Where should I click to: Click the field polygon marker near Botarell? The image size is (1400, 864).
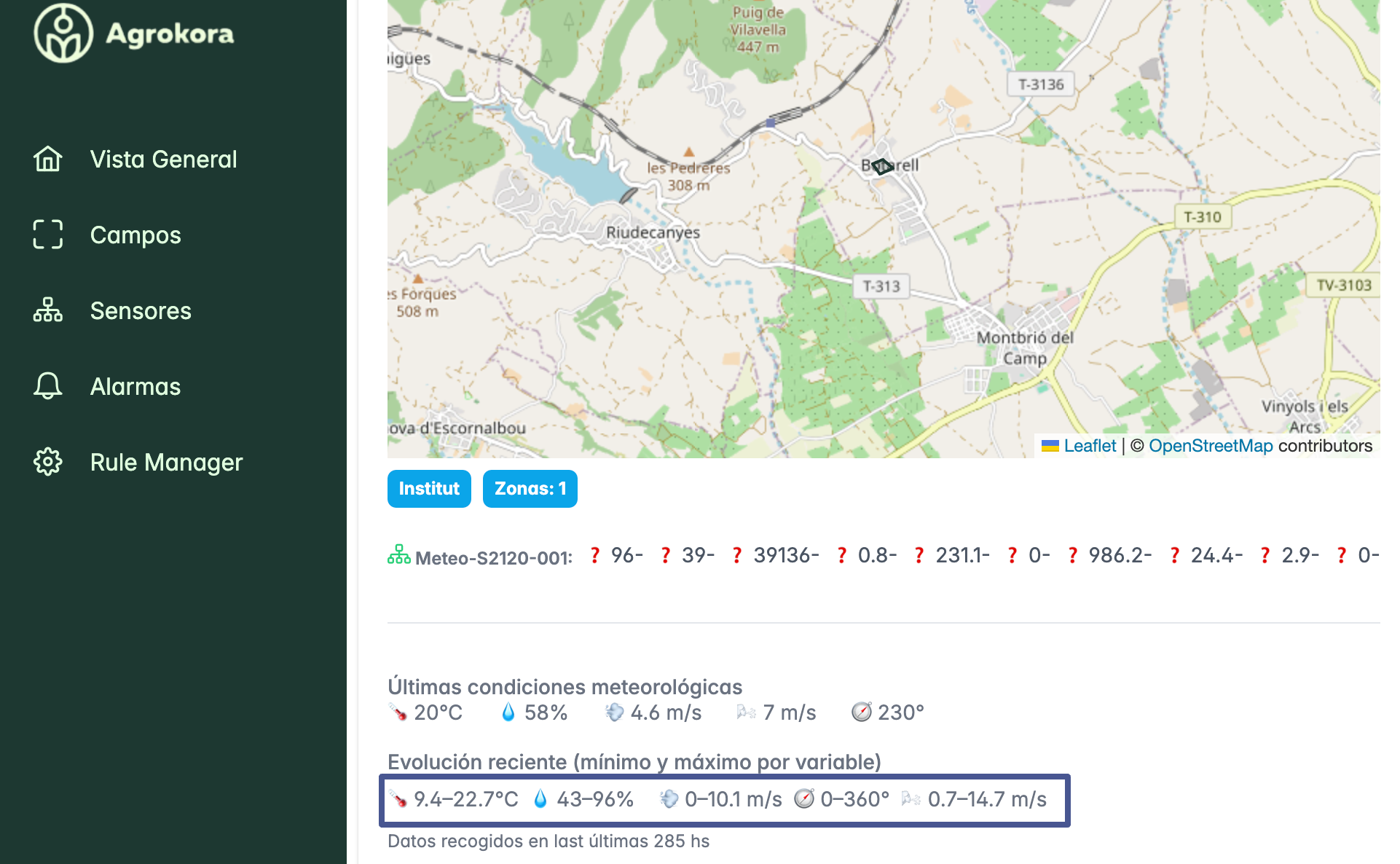pos(882,167)
